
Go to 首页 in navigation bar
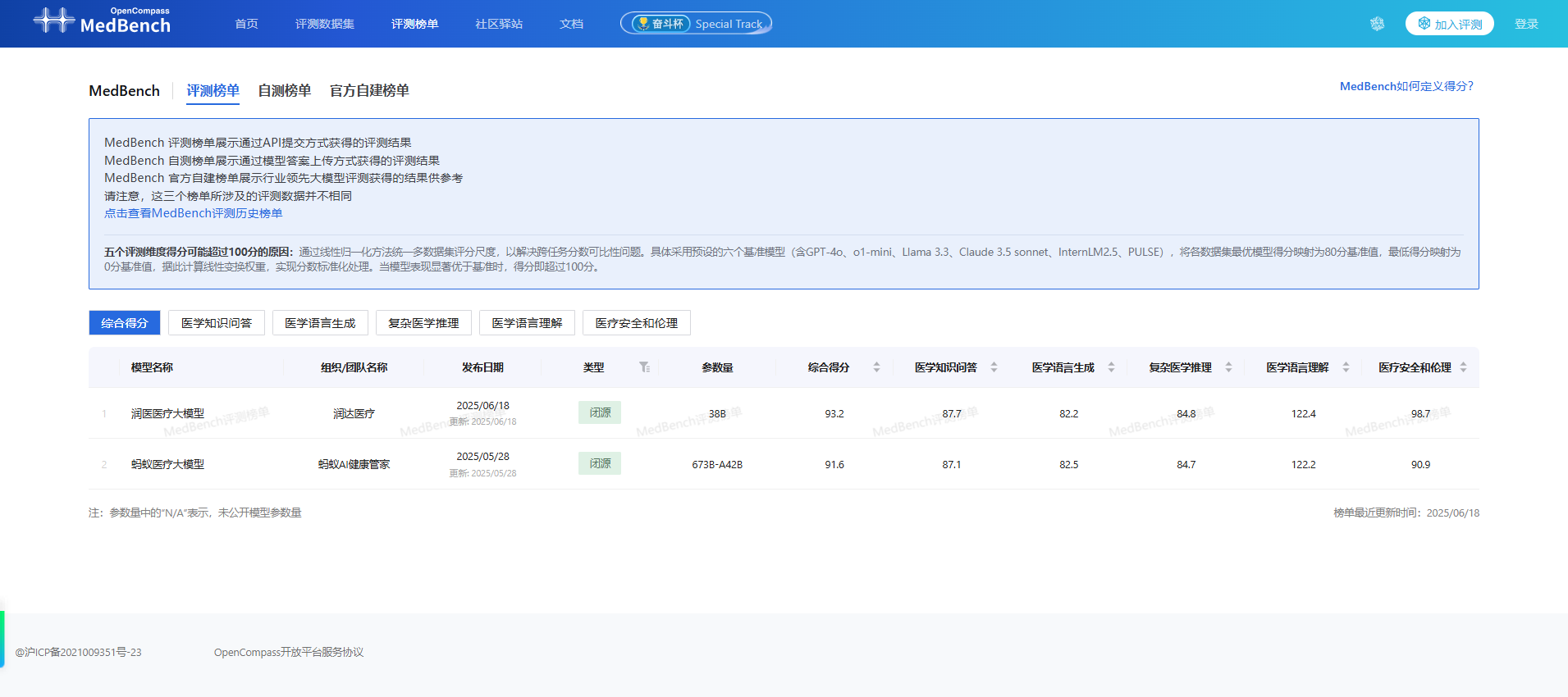246,24
